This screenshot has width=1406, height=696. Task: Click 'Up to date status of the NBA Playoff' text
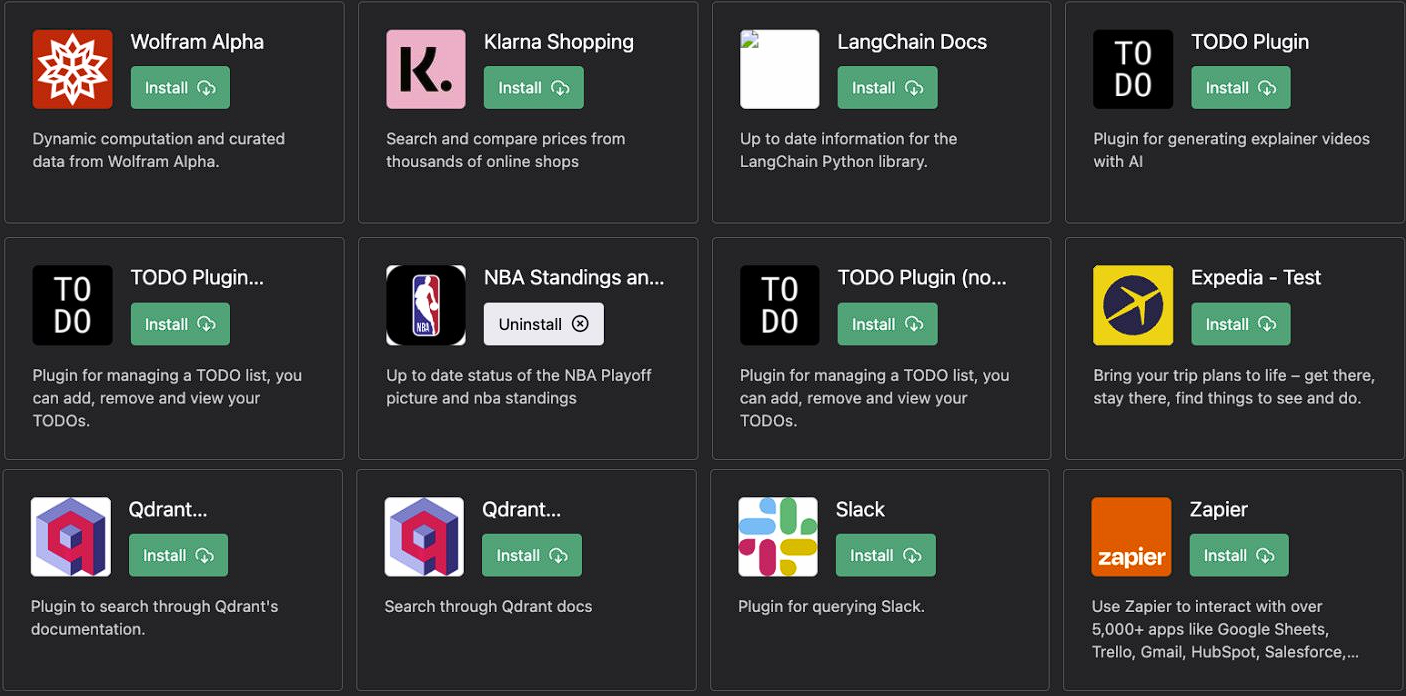519,386
